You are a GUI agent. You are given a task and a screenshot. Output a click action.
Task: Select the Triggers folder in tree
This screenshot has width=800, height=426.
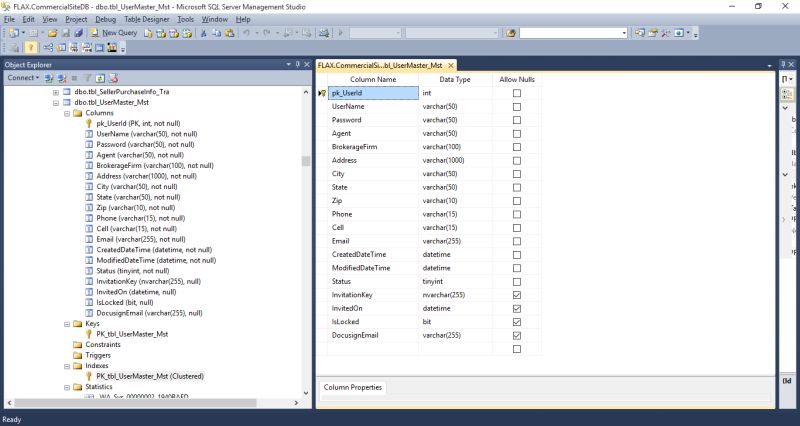pyautogui.click(x=92, y=355)
